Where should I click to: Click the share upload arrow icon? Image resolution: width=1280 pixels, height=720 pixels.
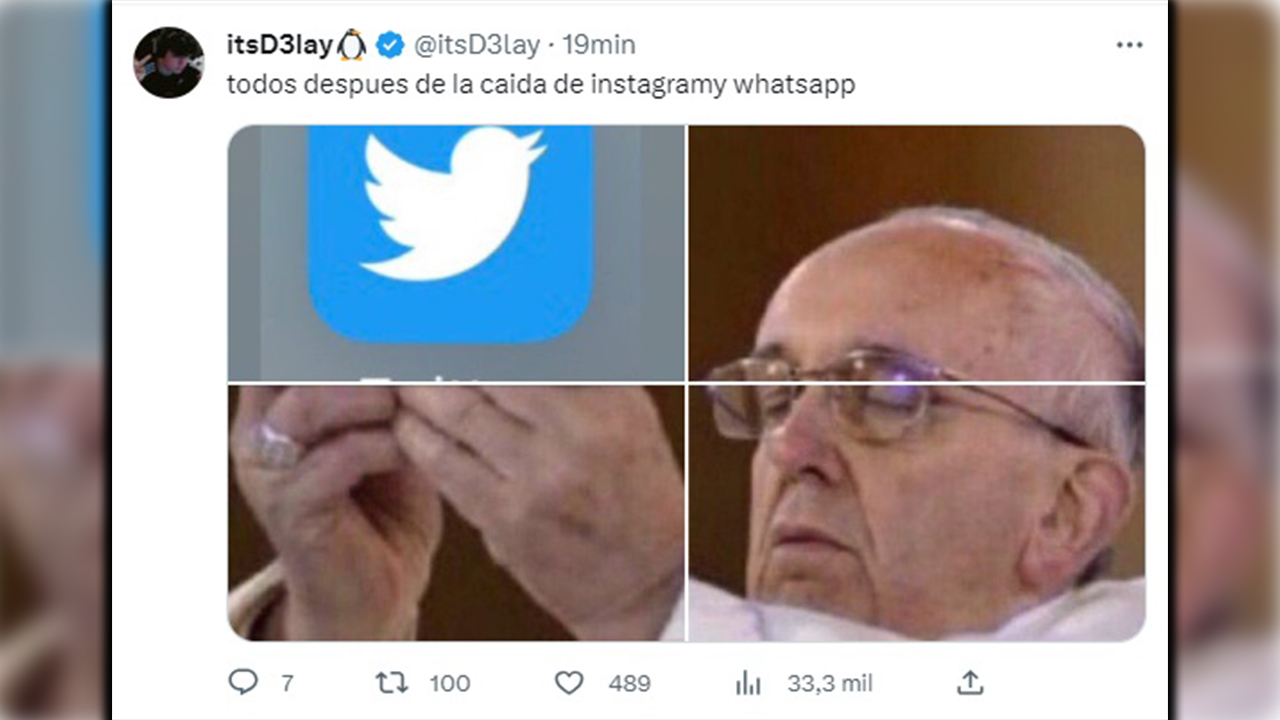(x=970, y=683)
